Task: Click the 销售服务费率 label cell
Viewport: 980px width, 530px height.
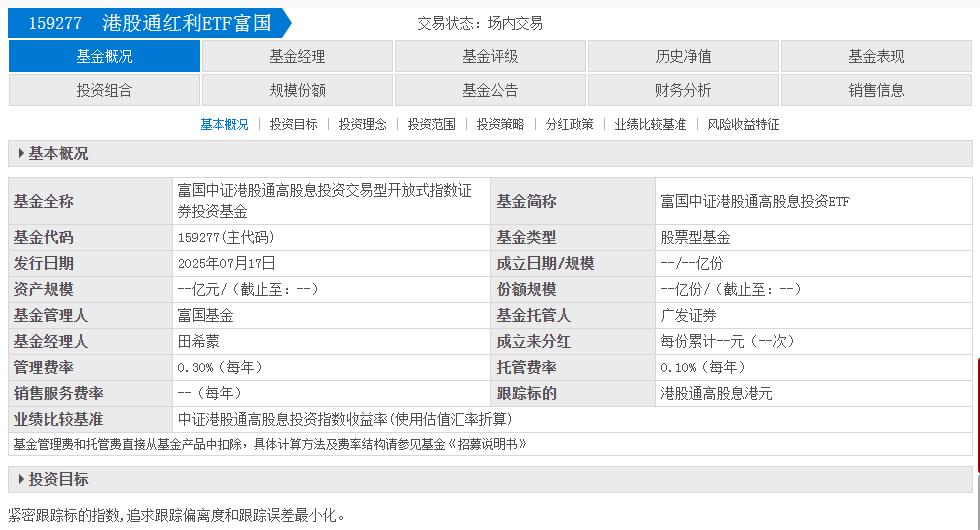Action: coord(91,393)
